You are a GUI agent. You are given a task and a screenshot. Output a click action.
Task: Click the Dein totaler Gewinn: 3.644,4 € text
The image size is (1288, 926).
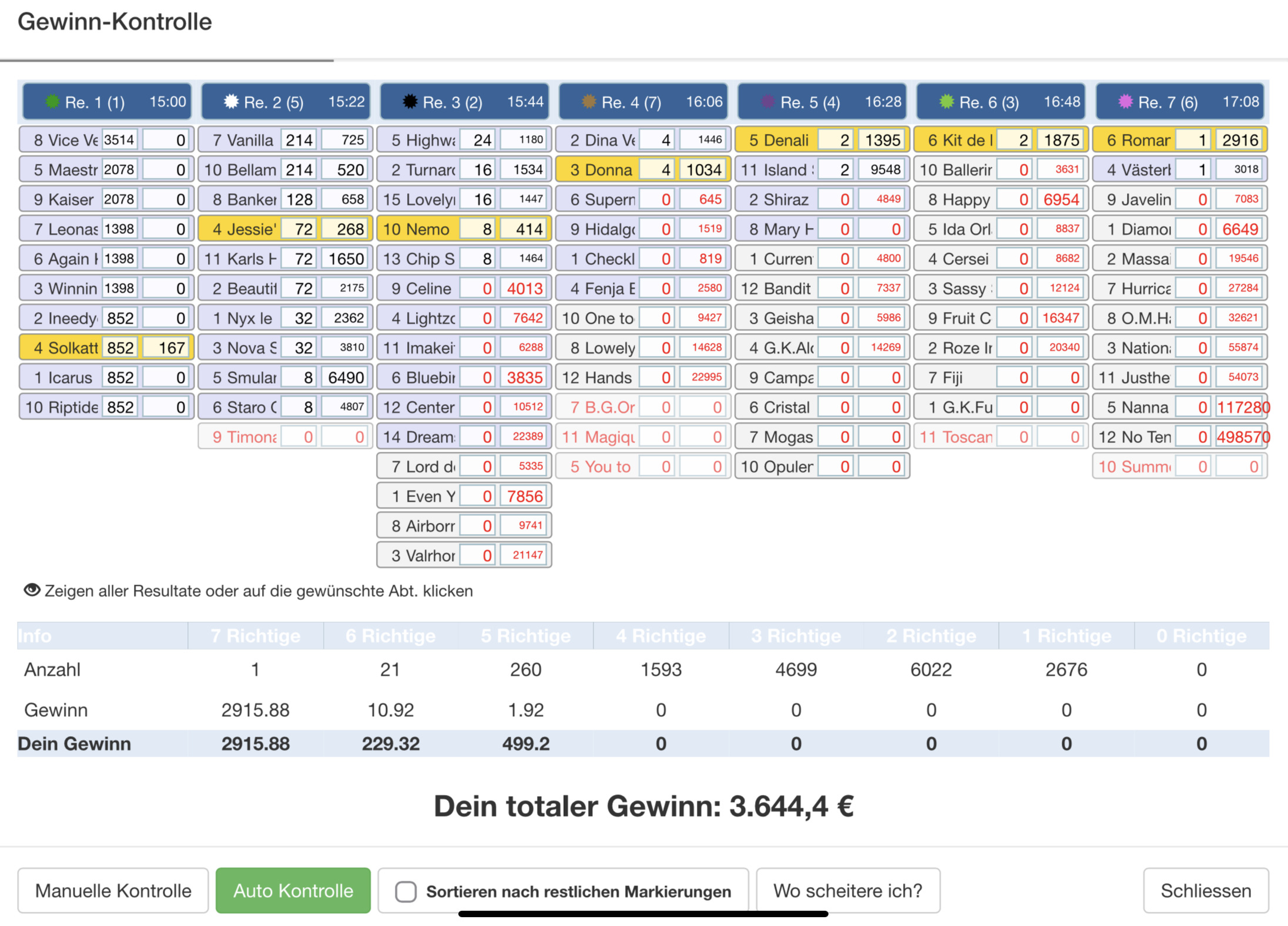tap(643, 806)
